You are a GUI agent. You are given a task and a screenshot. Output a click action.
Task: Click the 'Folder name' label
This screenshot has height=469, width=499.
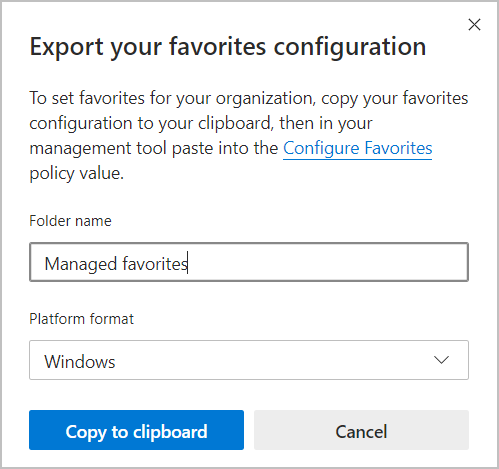[x=70, y=221]
